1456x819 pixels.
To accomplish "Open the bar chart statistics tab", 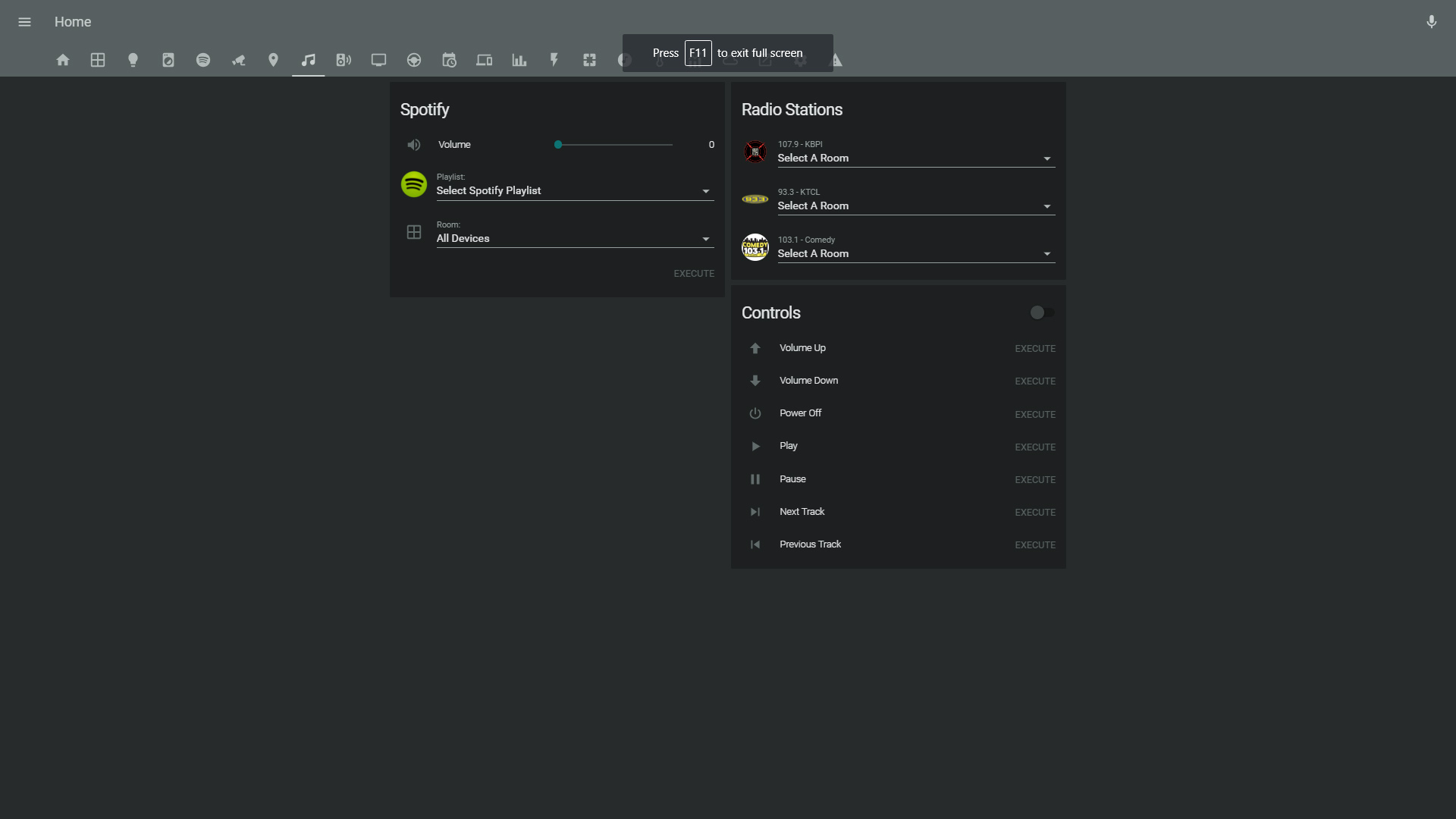I will [x=519, y=60].
